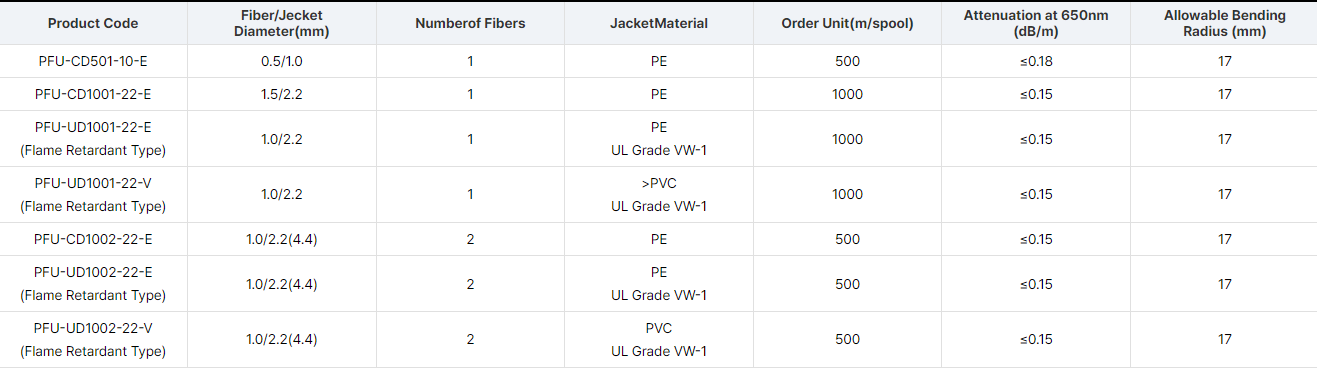
Task: Click the ≤0.18 attenuation value
Action: 1036,61
